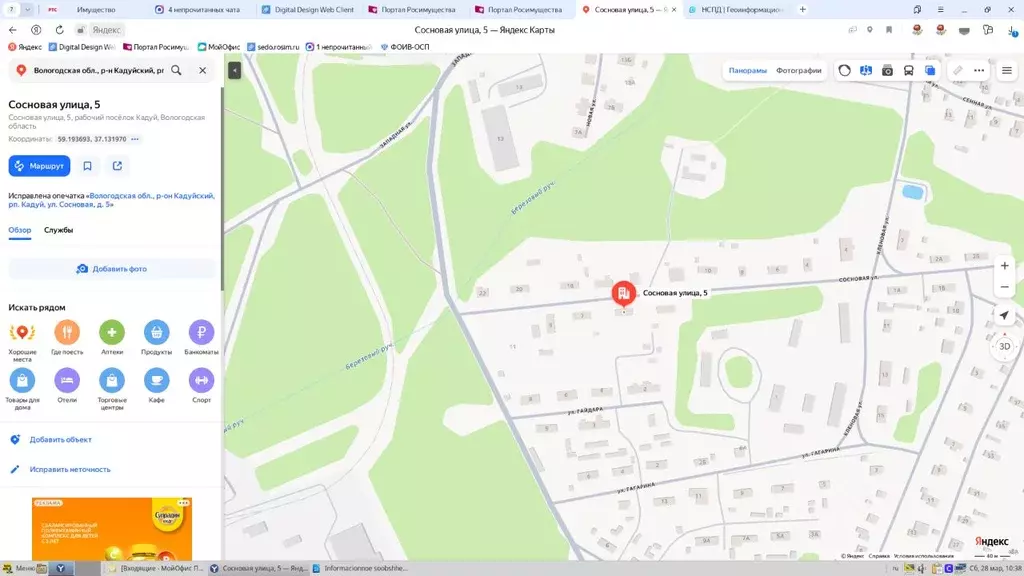The width and height of the screenshot is (1024, 576).
Task: Click the search magnifier icon in address field
Action: (x=176, y=71)
